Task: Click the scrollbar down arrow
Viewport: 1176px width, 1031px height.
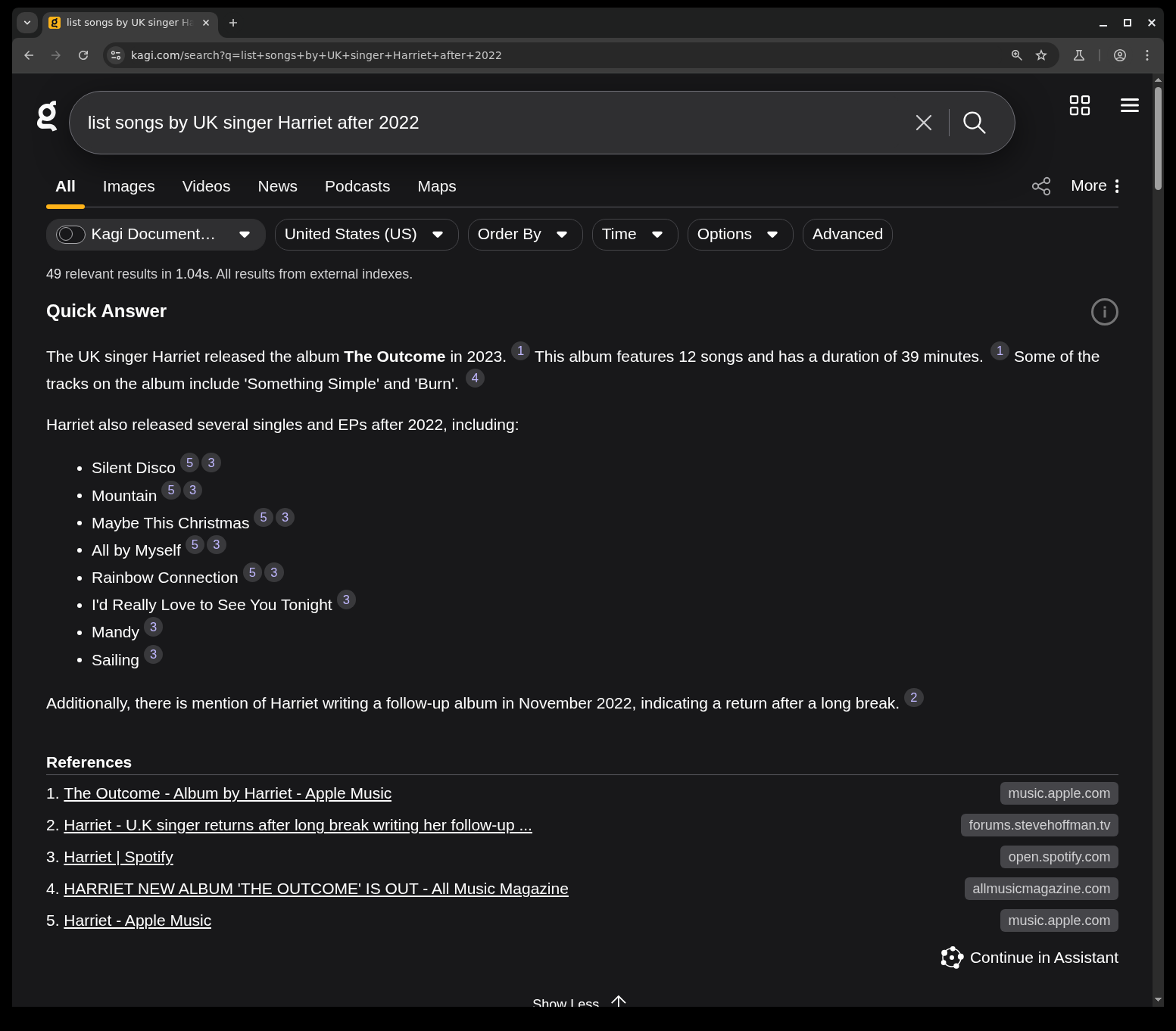Action: coord(1158,1000)
